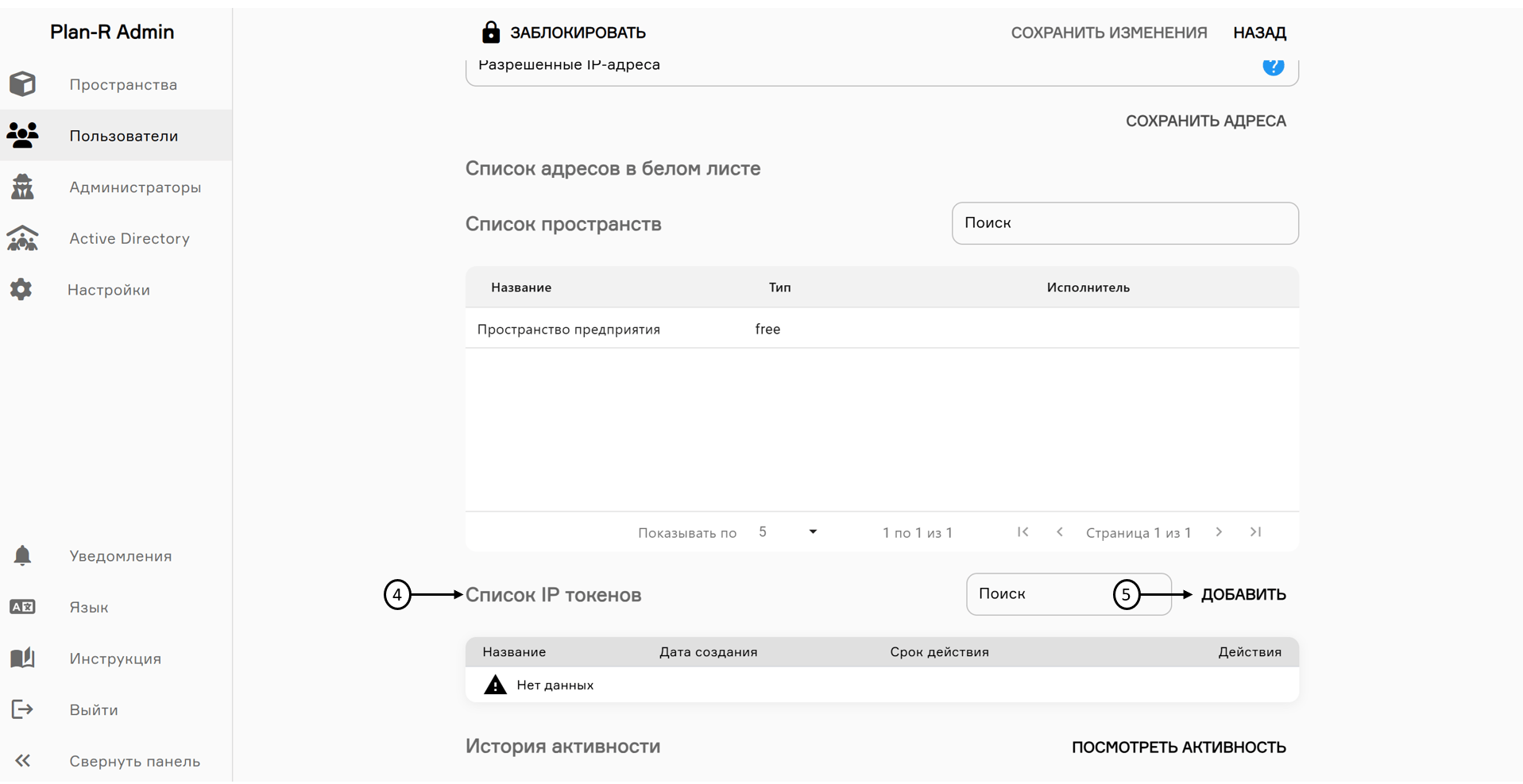Select the Пространства cube icon in sidebar
Viewport: 1523px width, 784px height.
[x=22, y=84]
